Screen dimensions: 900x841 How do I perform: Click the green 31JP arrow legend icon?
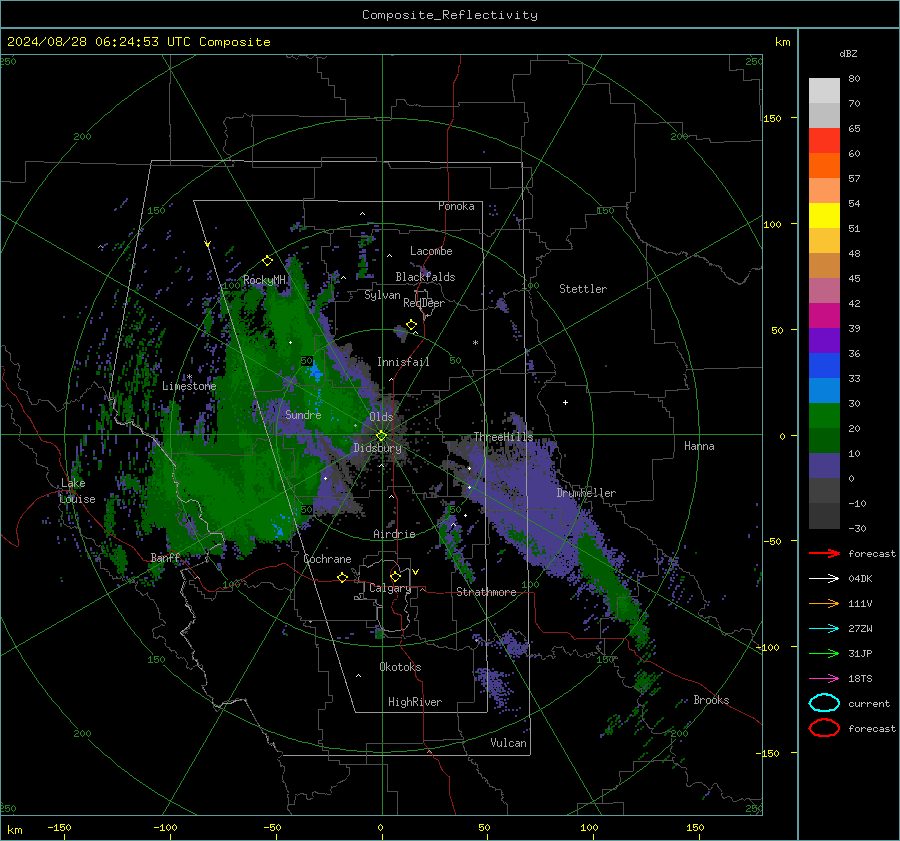824,653
